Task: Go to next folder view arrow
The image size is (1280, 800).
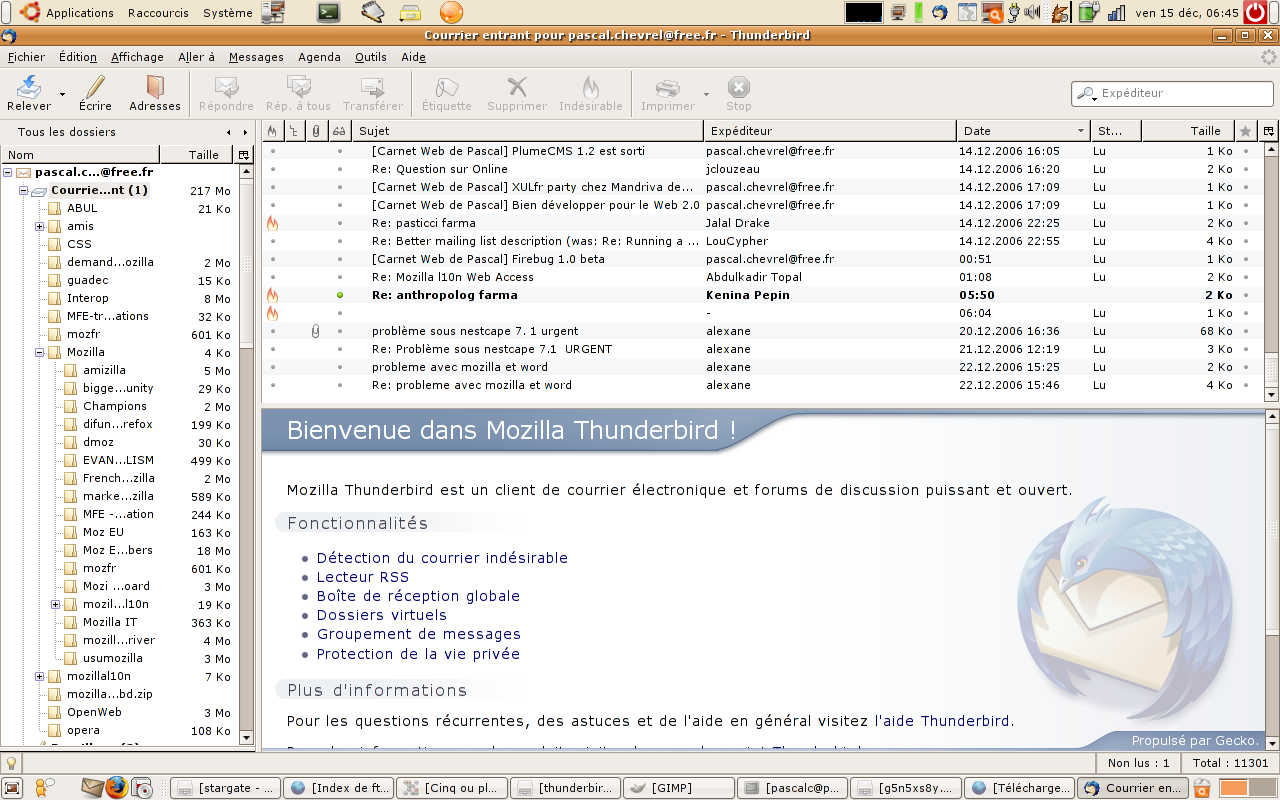Action: (245, 132)
